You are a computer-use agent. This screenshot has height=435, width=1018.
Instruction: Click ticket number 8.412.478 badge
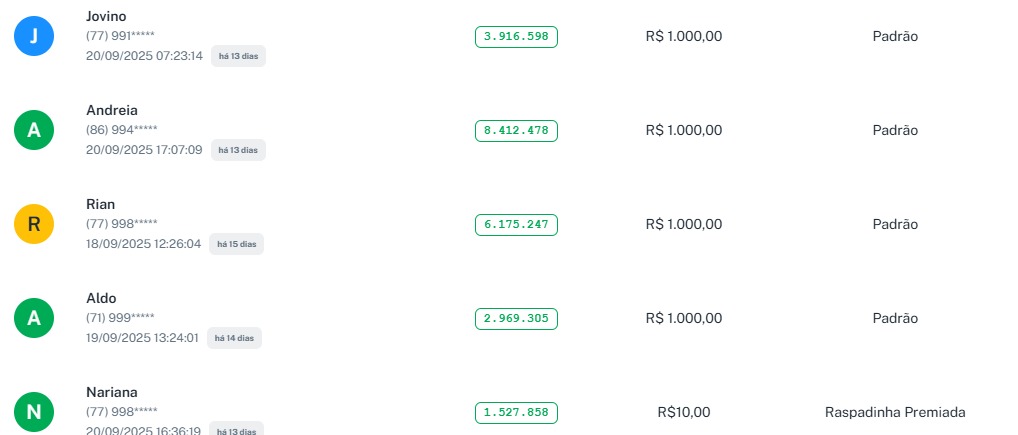(516, 130)
